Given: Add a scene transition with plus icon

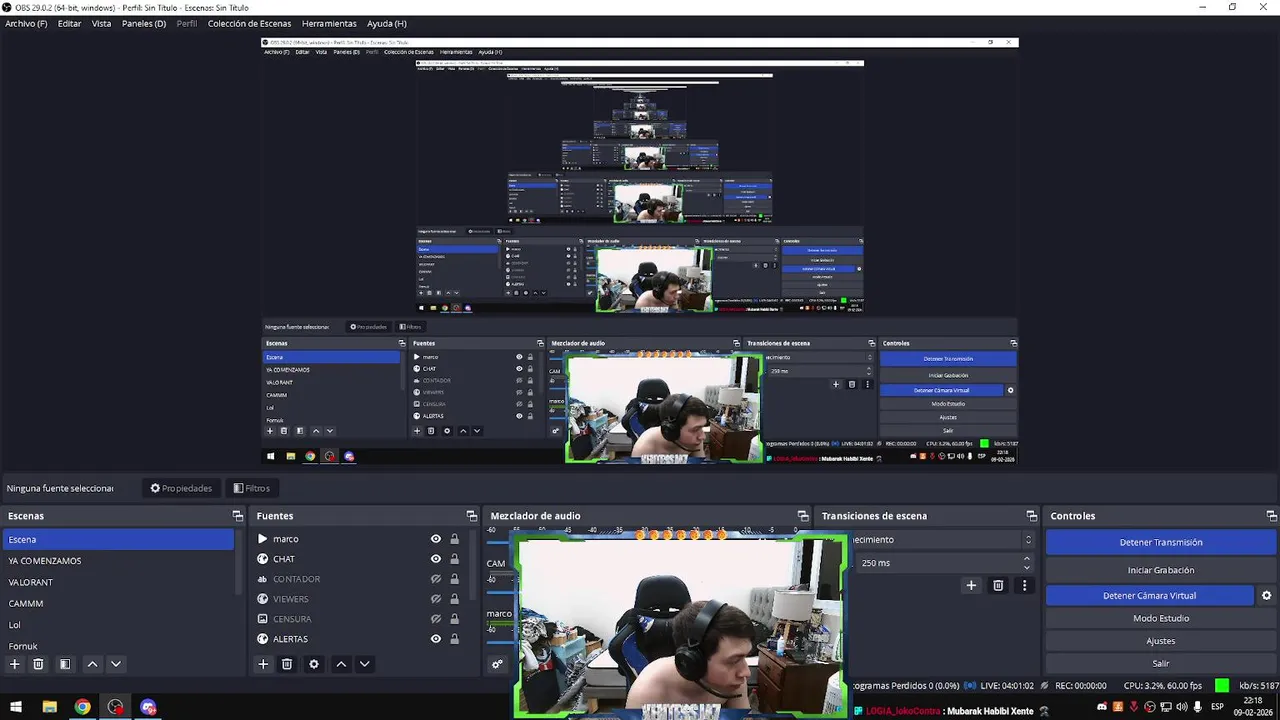Looking at the screenshot, I should (x=971, y=586).
